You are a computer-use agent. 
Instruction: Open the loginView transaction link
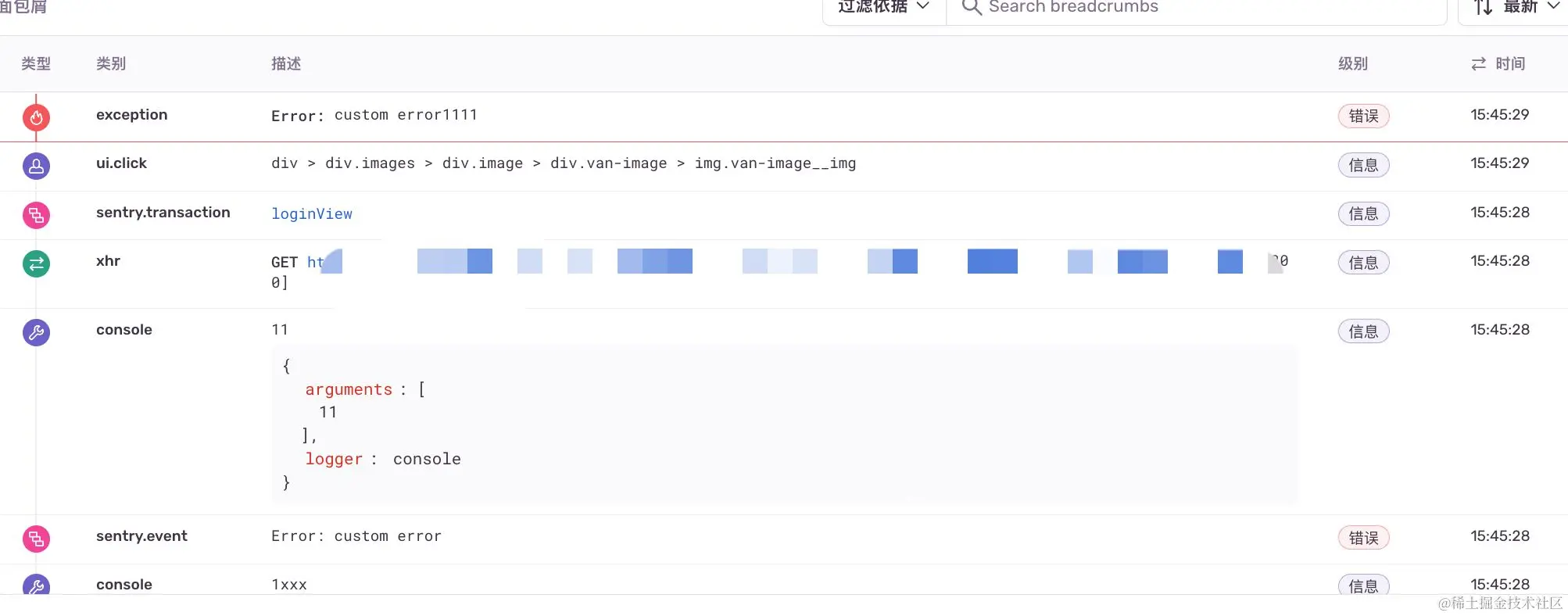pos(312,213)
